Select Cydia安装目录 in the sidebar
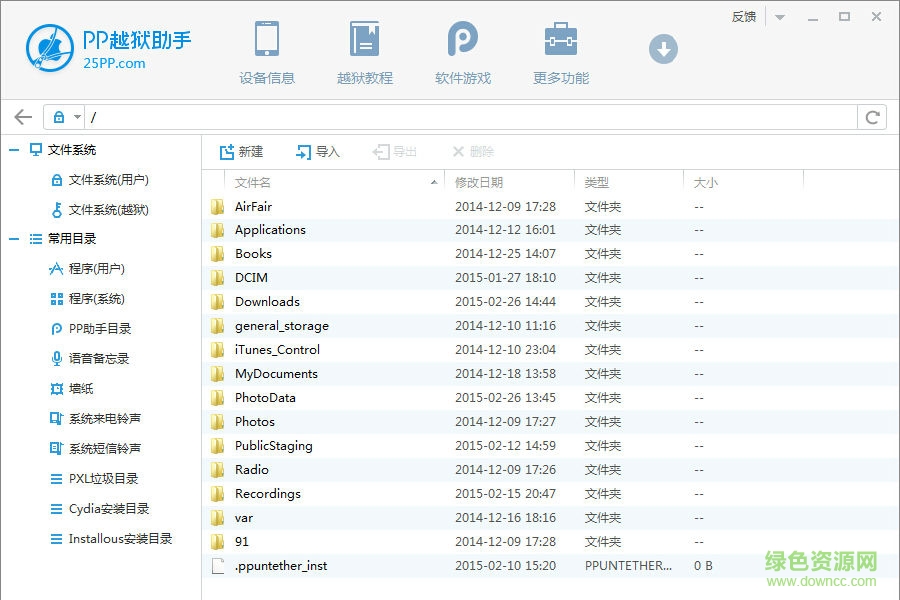Image resolution: width=900 pixels, height=600 pixels. 109,509
